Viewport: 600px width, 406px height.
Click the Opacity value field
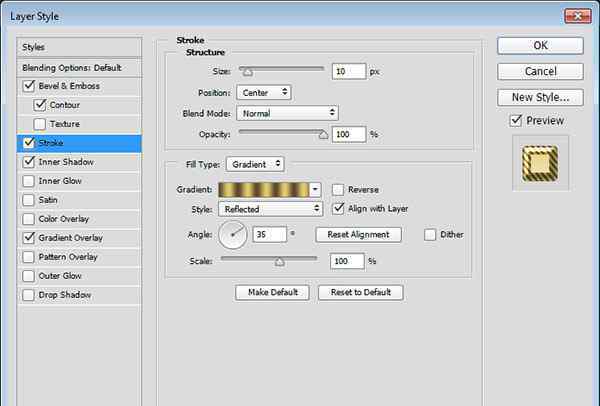tap(349, 134)
